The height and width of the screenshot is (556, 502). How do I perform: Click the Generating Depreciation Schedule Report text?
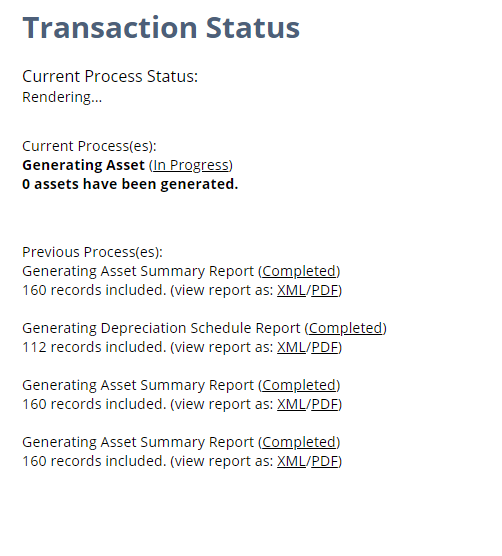(x=161, y=328)
